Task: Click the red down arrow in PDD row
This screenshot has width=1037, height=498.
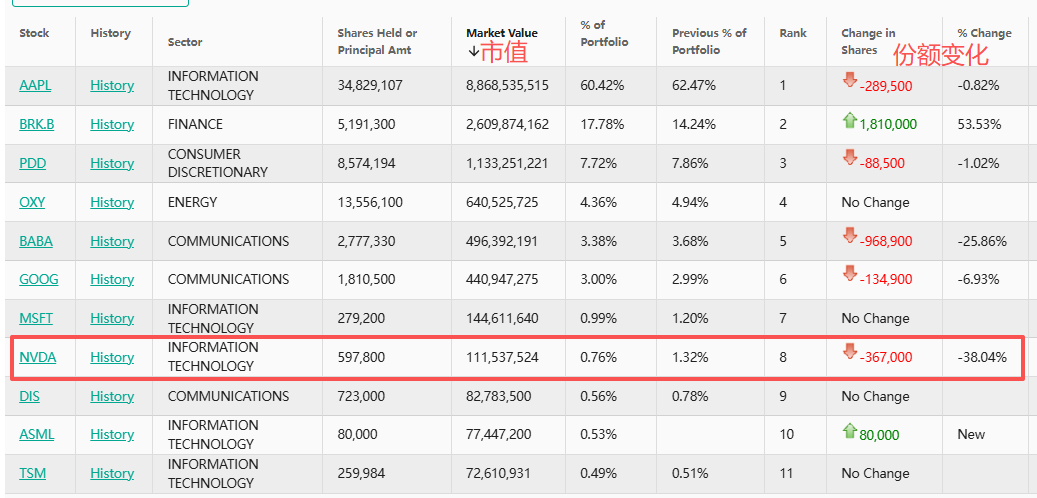Action: click(850, 158)
